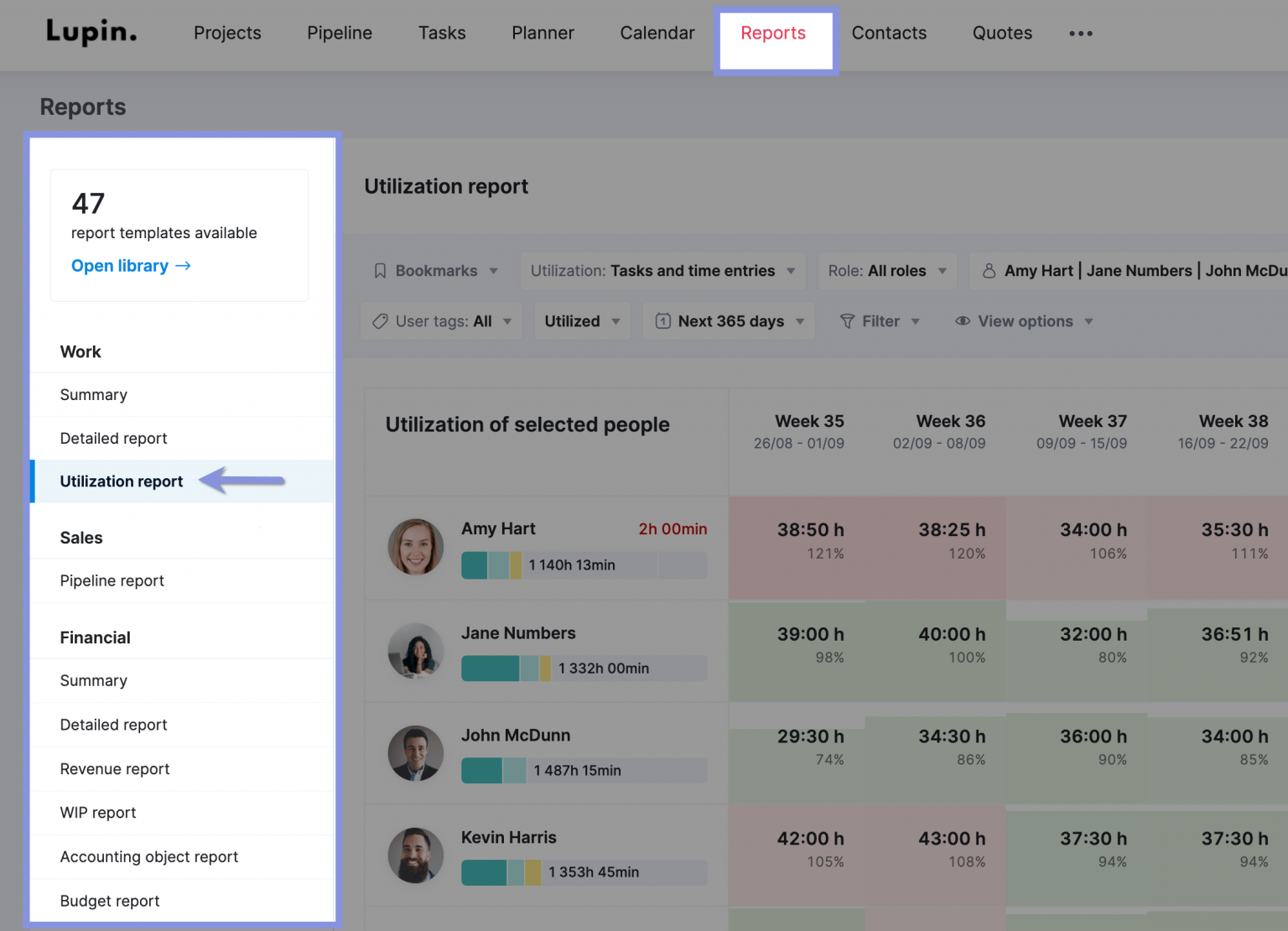Screen dimensions: 1288x931
Task: Click the User tags label icon
Action: pos(379,320)
